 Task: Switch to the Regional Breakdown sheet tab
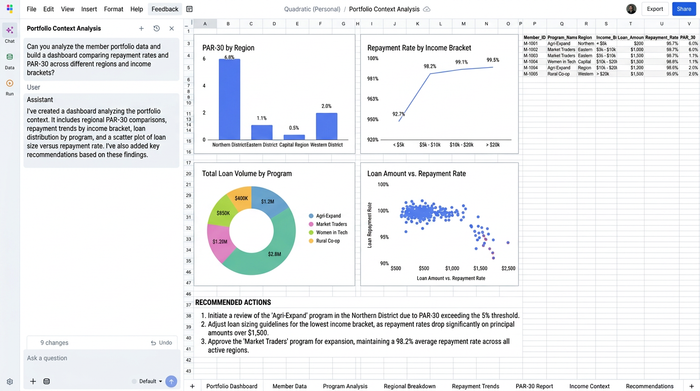click(x=409, y=386)
